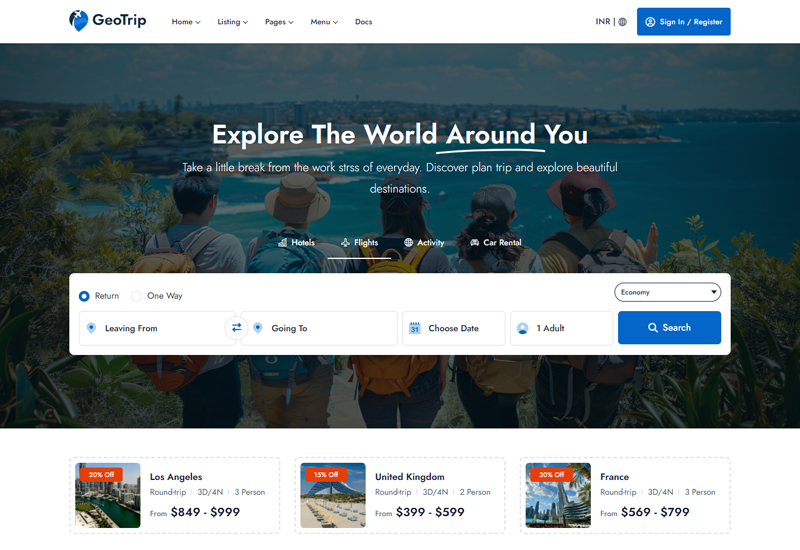
Task: Click the Car Rental car icon
Action: pyautogui.click(x=474, y=242)
